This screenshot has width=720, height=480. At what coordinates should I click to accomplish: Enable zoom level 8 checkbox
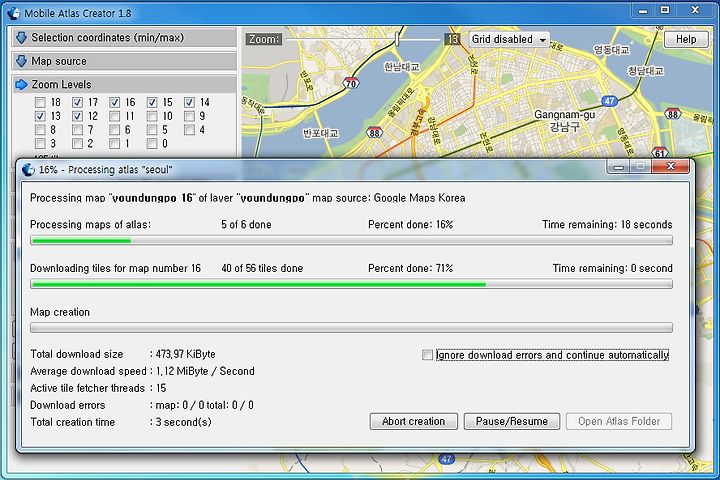coord(40,130)
